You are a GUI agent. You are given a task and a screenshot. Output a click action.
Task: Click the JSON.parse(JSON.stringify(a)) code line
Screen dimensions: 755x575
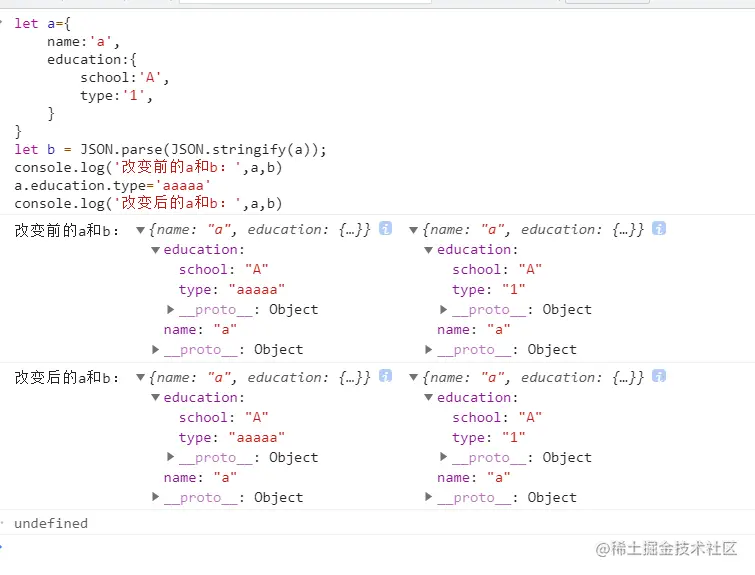coord(170,150)
